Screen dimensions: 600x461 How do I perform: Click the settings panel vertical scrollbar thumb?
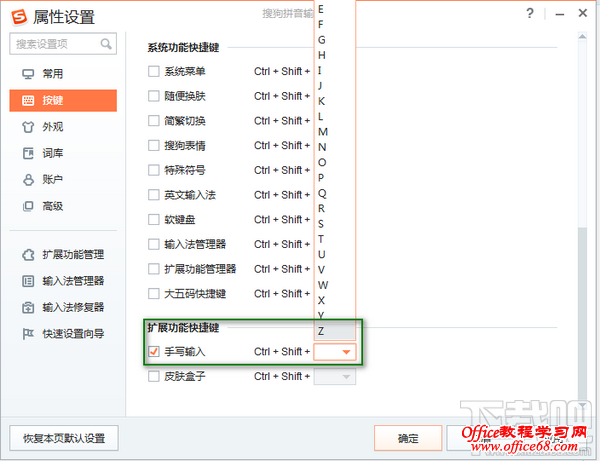pyautogui.click(x=582, y=312)
